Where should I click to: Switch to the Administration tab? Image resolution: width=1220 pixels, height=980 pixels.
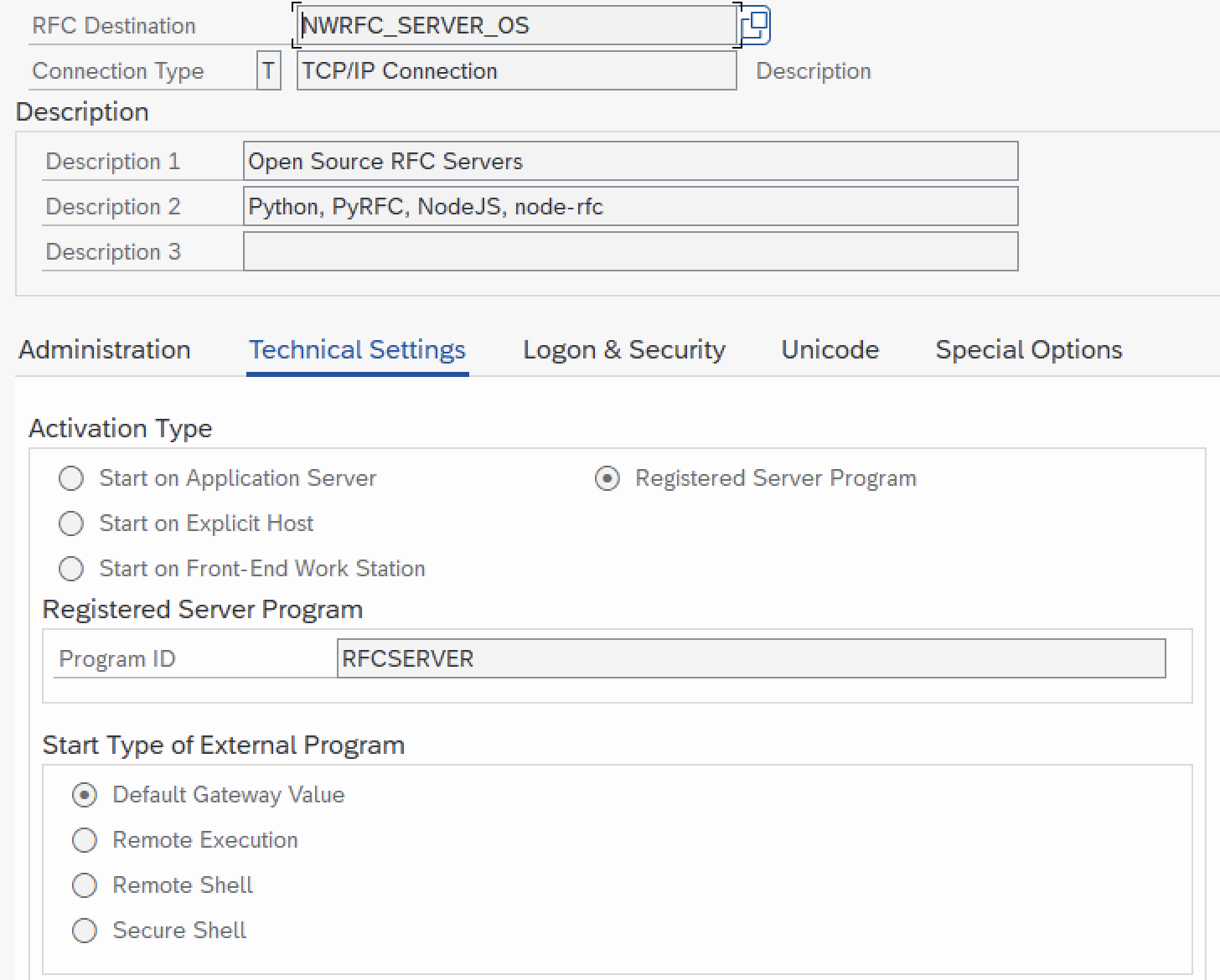tap(105, 349)
